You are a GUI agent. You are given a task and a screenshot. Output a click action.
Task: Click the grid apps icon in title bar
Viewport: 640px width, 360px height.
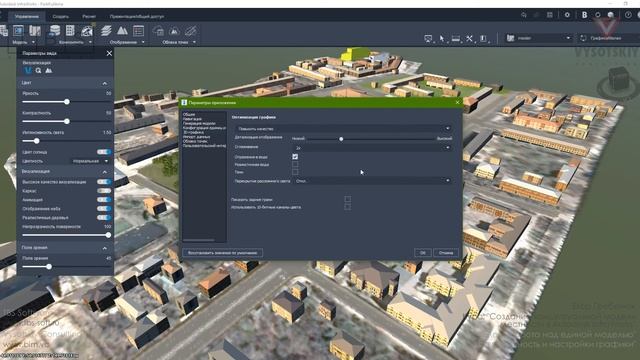click(x=550, y=15)
